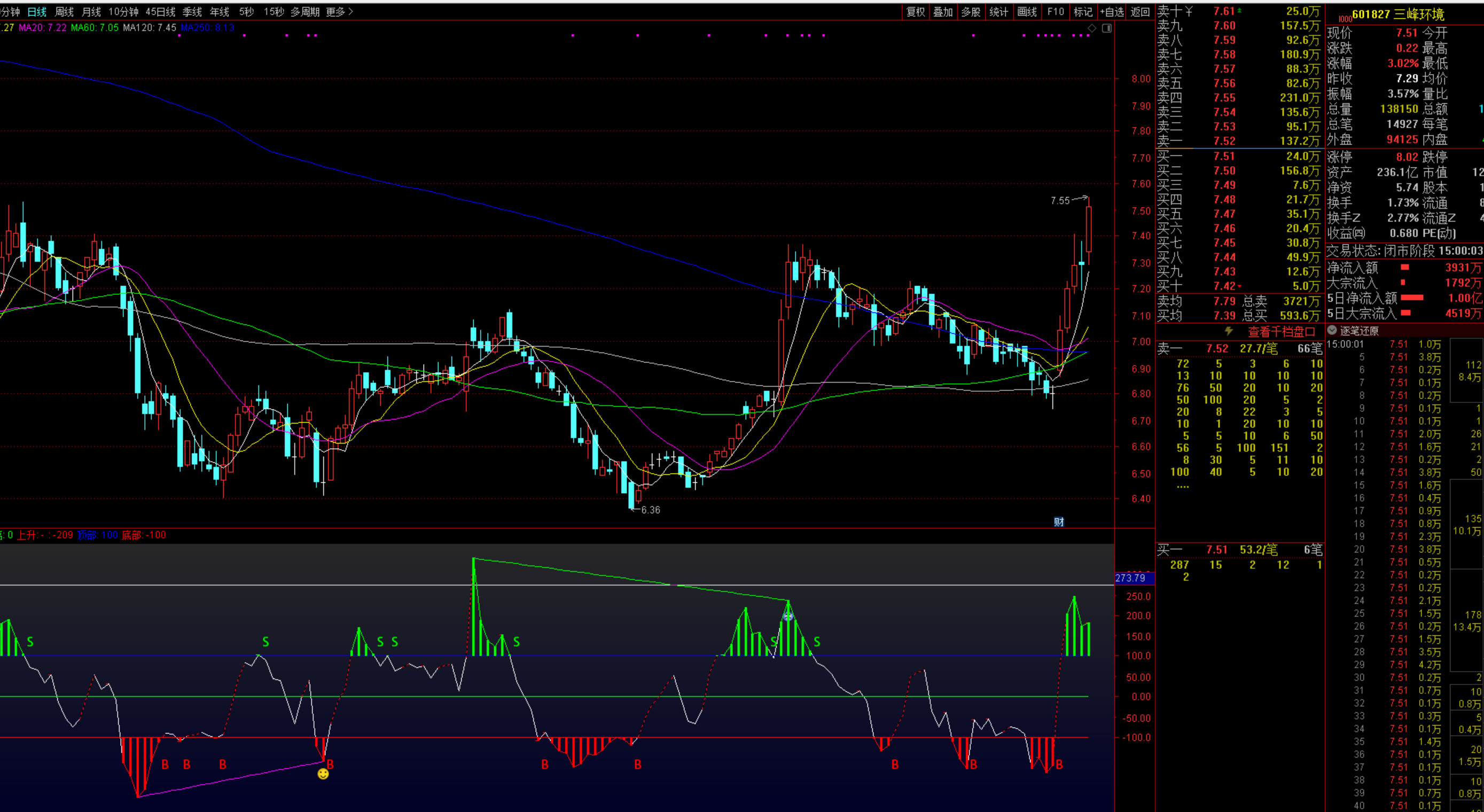The width and height of the screenshot is (1484, 812).
Task: Click the 卖均 7.79 summary row
Action: click(x=1240, y=301)
